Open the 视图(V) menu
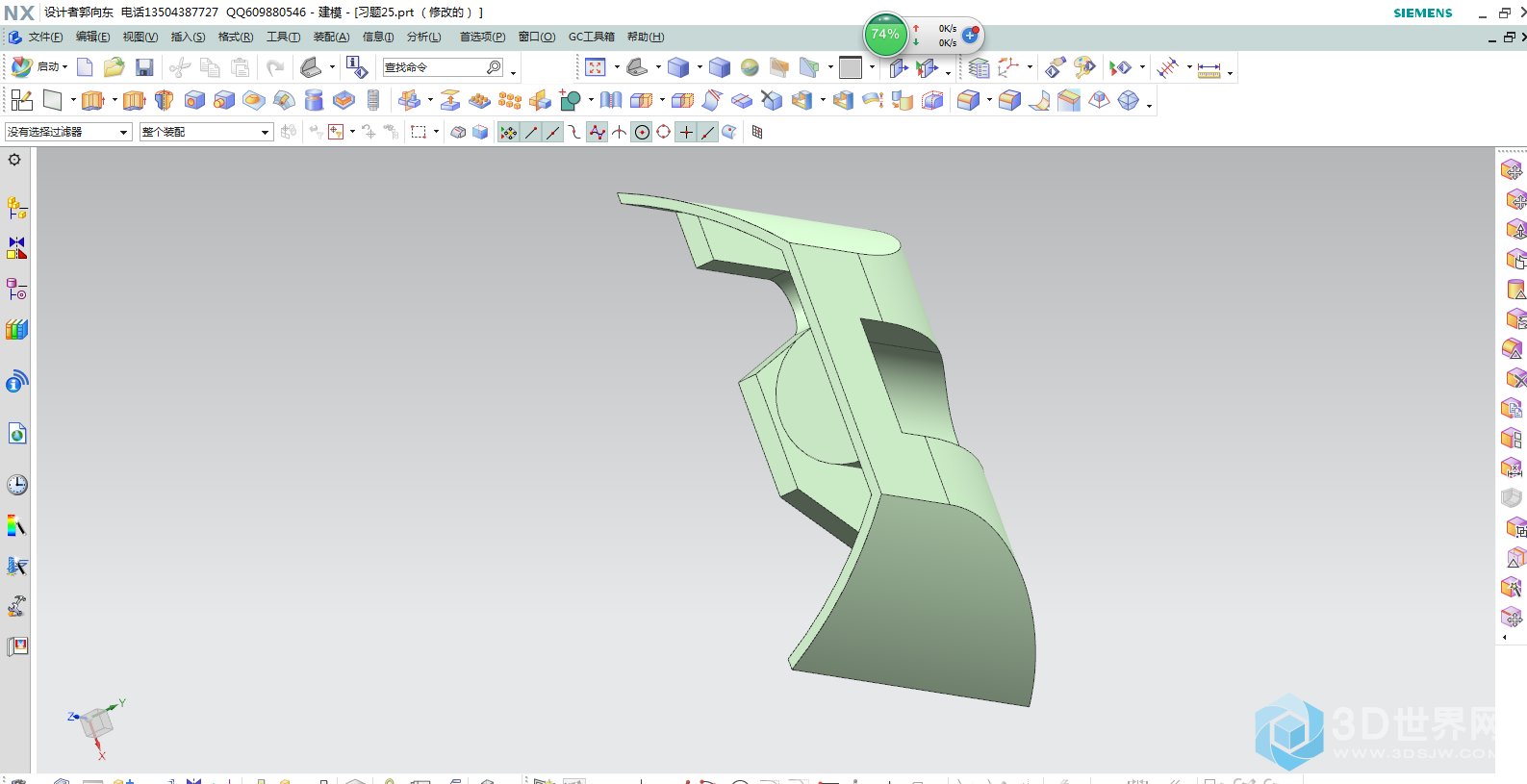Screen dimensions: 1527x784 pyautogui.click(x=140, y=37)
